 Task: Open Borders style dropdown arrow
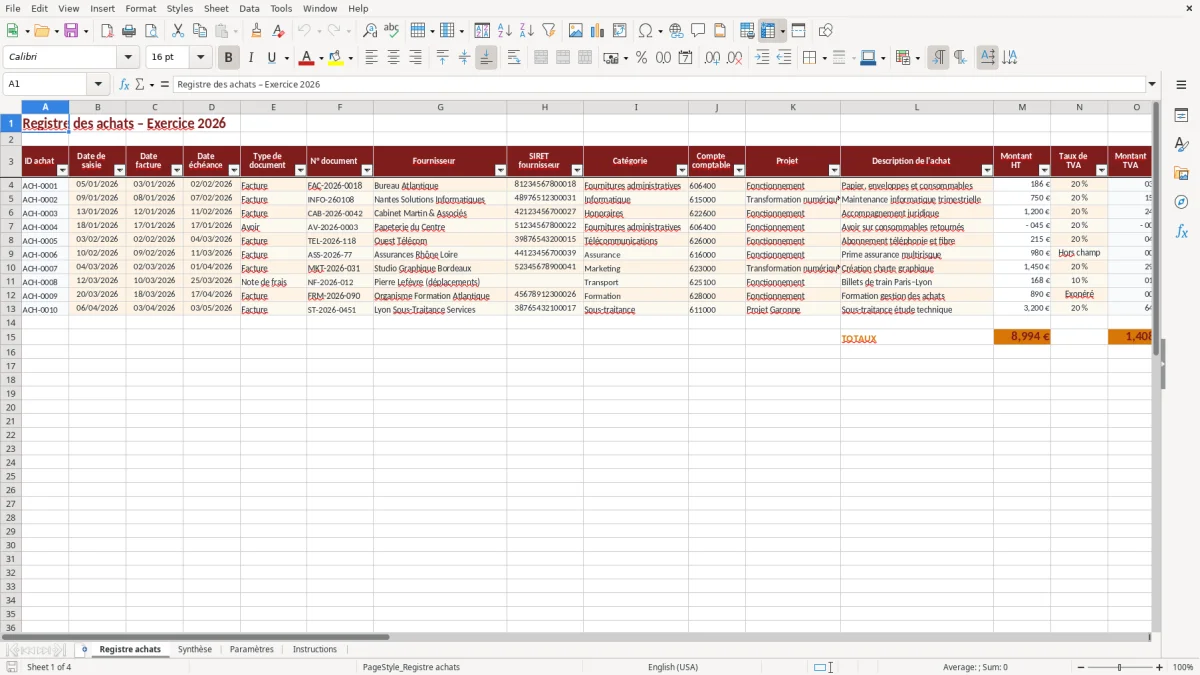point(823,58)
